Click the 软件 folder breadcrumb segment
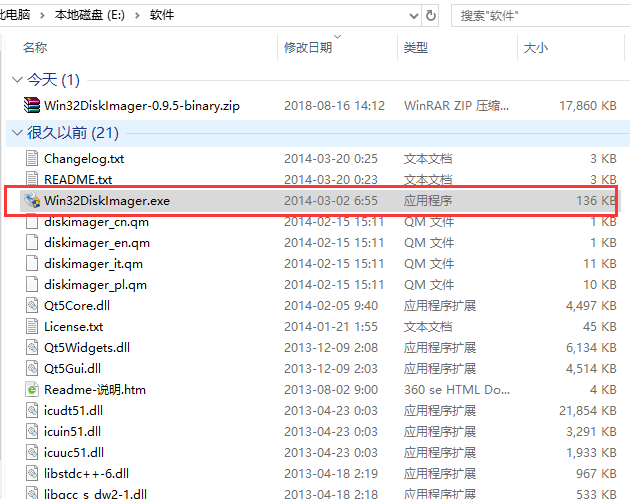This screenshot has width=630, height=499. (x=162, y=17)
